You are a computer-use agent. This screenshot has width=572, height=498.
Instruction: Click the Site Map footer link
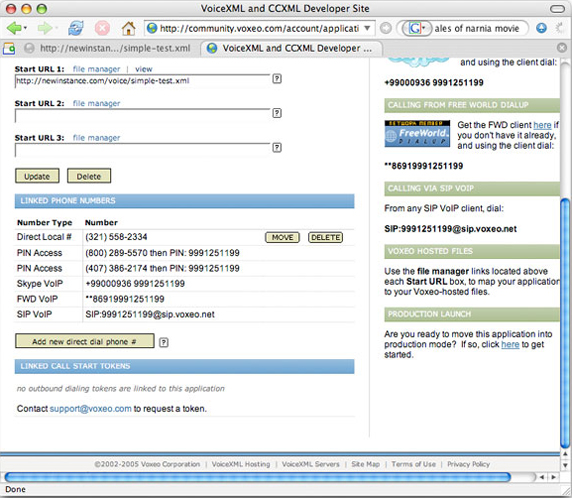tap(366, 464)
